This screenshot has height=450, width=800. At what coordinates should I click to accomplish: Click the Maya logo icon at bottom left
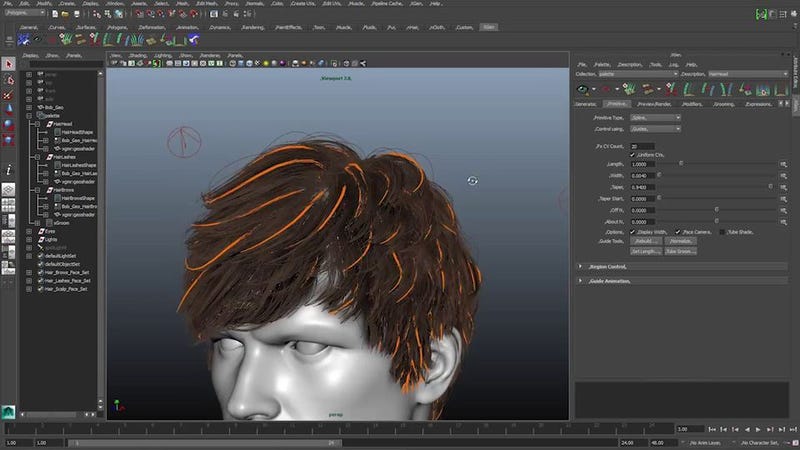pos(8,412)
